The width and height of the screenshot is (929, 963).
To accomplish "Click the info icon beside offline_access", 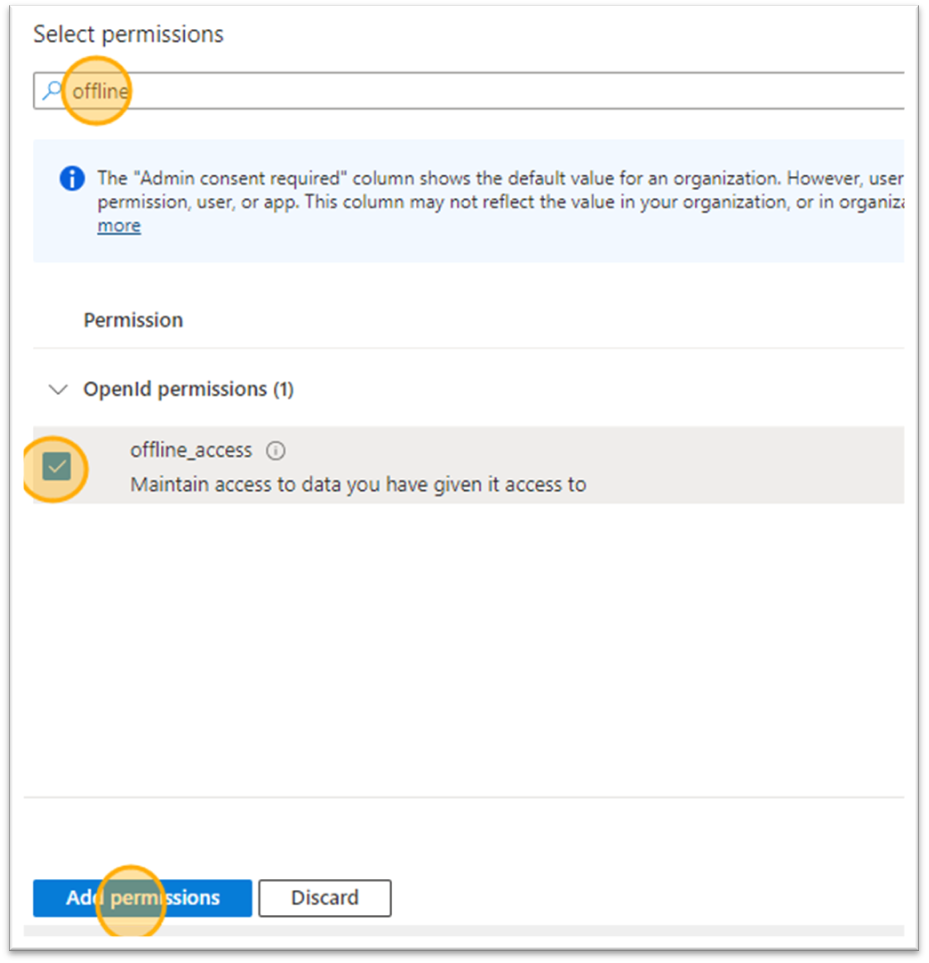I will coord(276,451).
